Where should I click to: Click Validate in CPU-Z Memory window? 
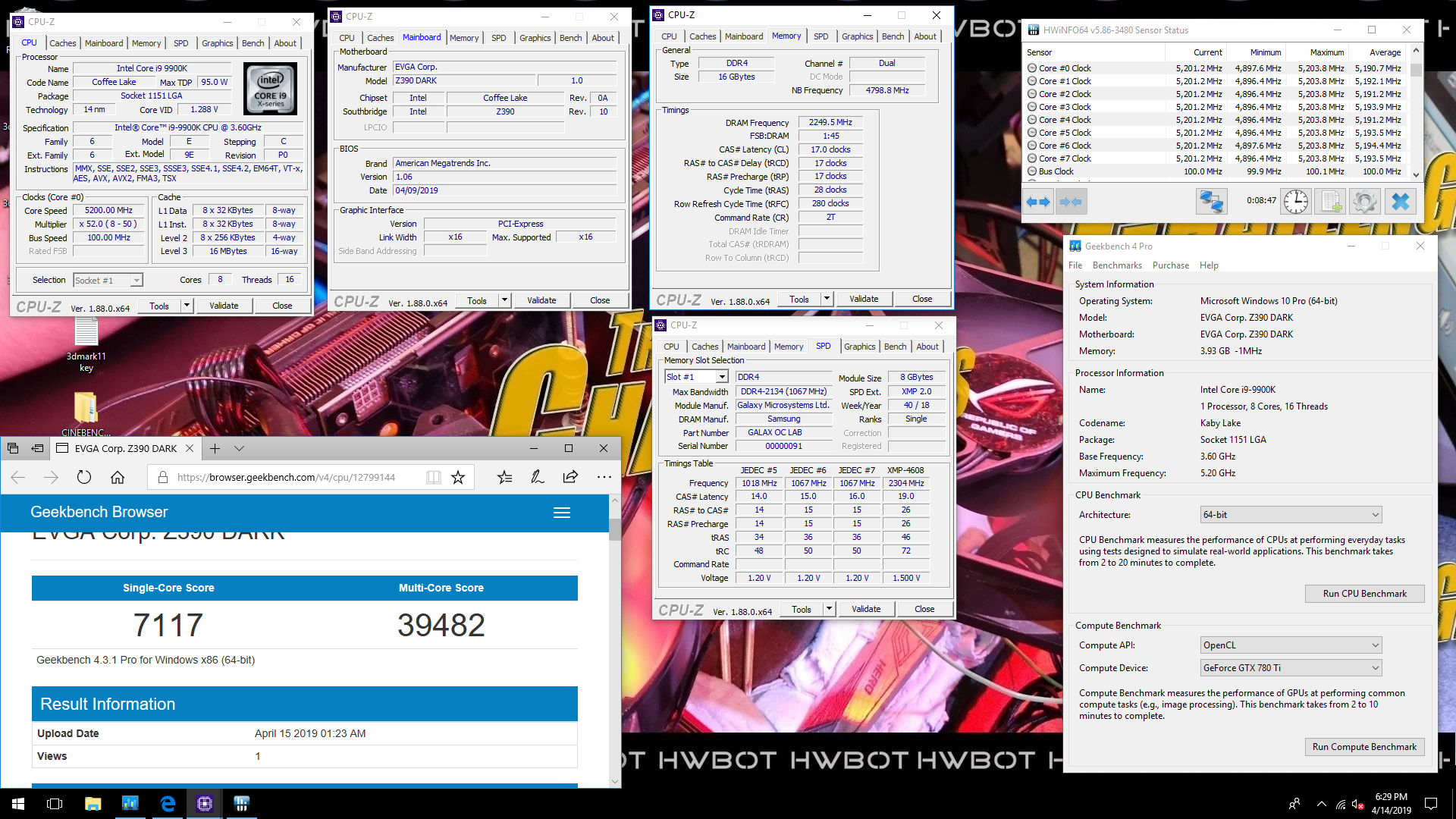coord(864,299)
